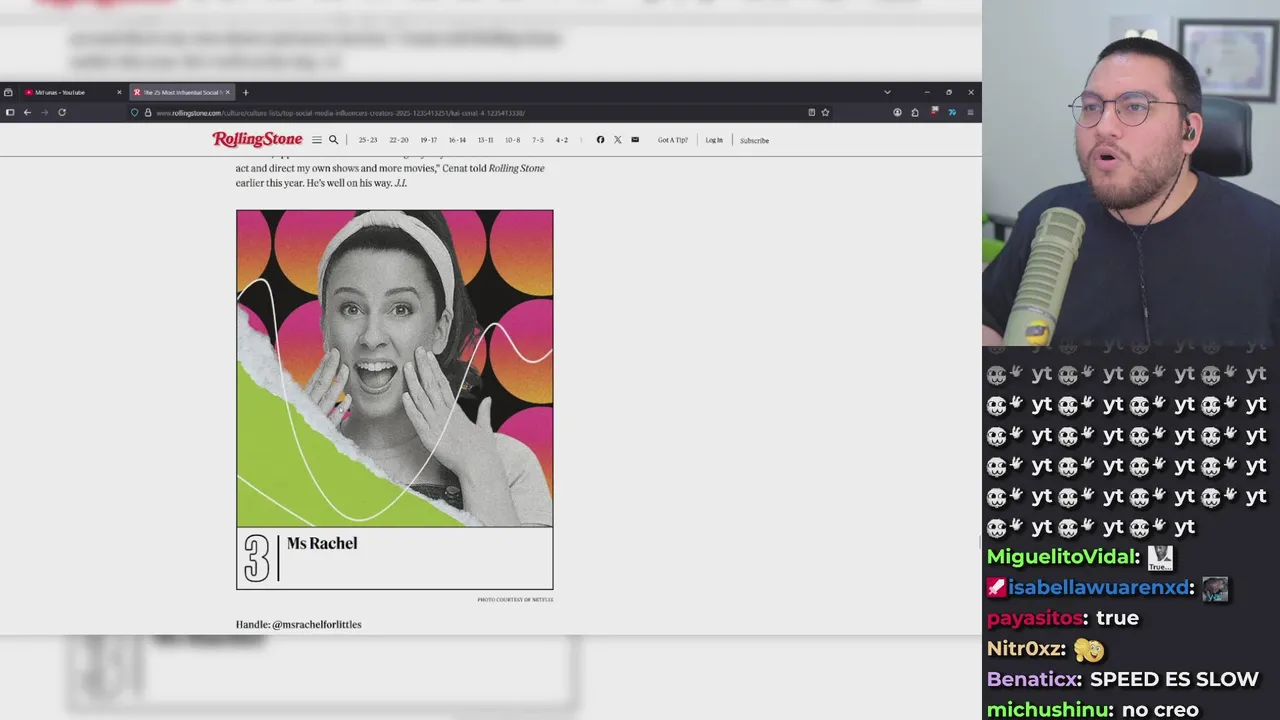Open the Firefox application menu

click(970, 113)
